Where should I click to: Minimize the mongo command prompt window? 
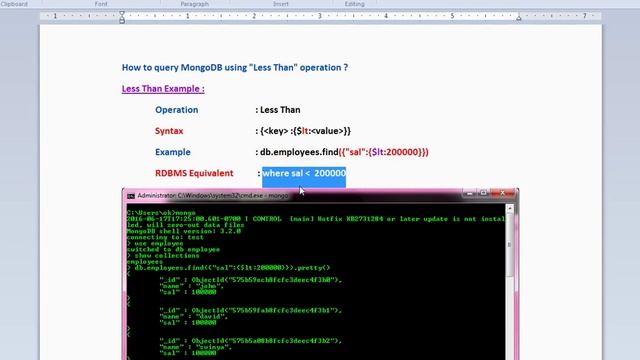tap(469, 193)
